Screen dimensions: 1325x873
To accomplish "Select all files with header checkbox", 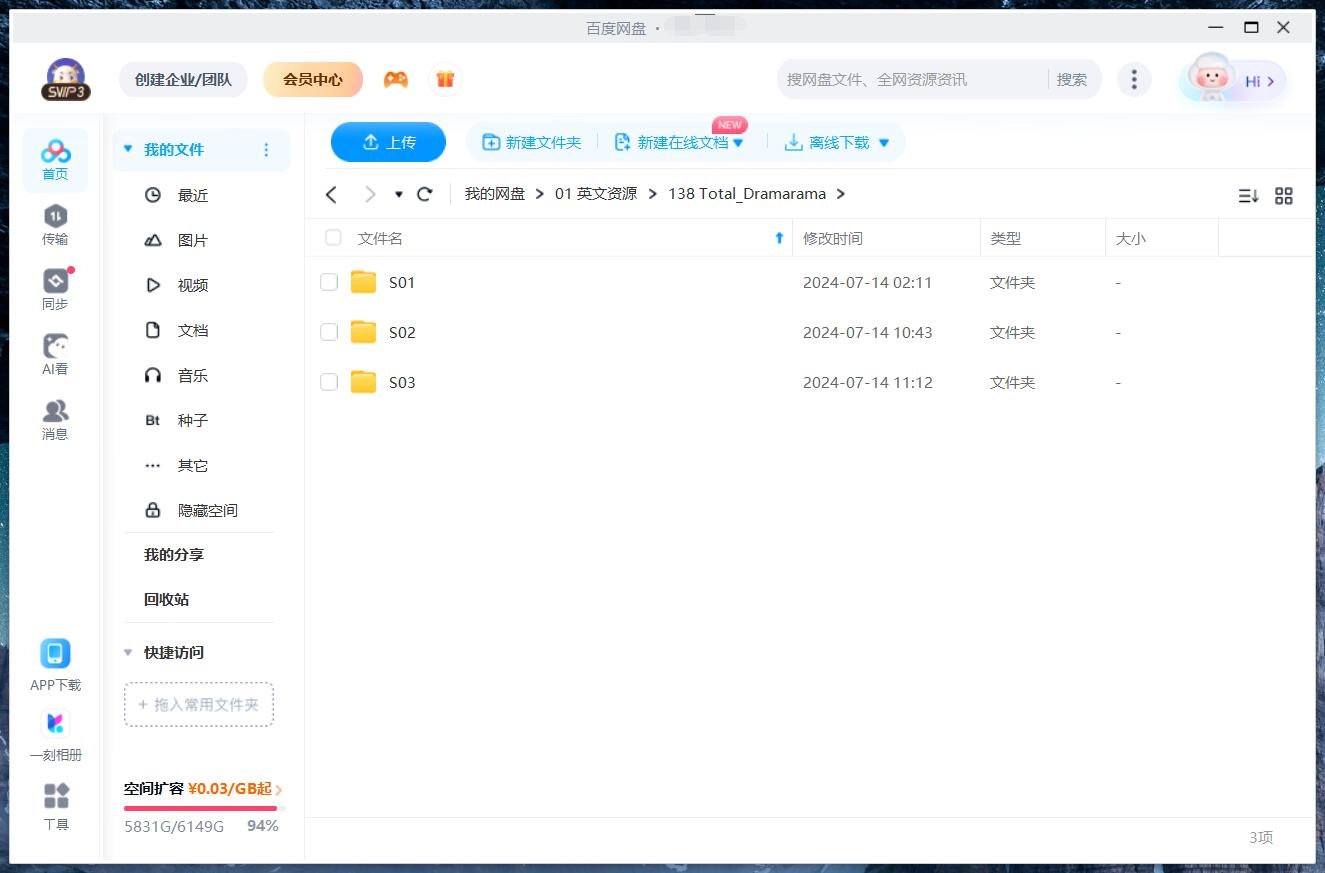I will point(333,238).
